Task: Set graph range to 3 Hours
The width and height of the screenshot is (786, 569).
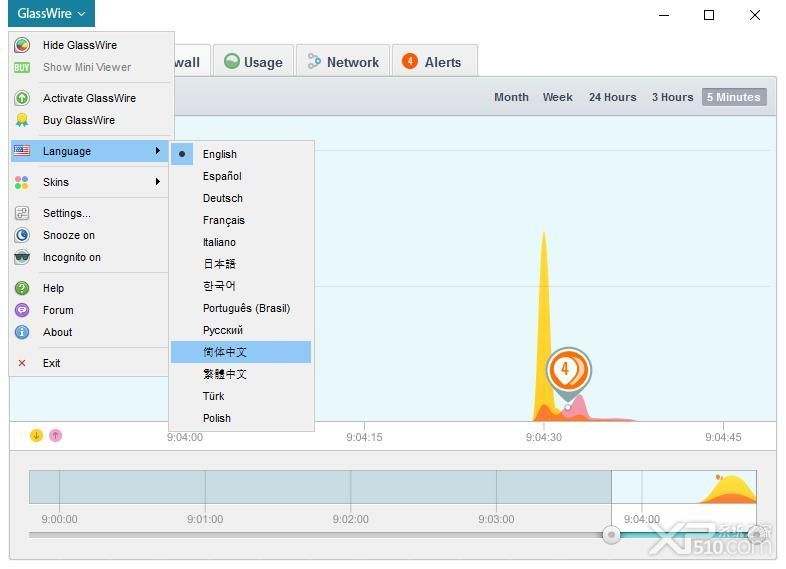Action: [x=672, y=97]
